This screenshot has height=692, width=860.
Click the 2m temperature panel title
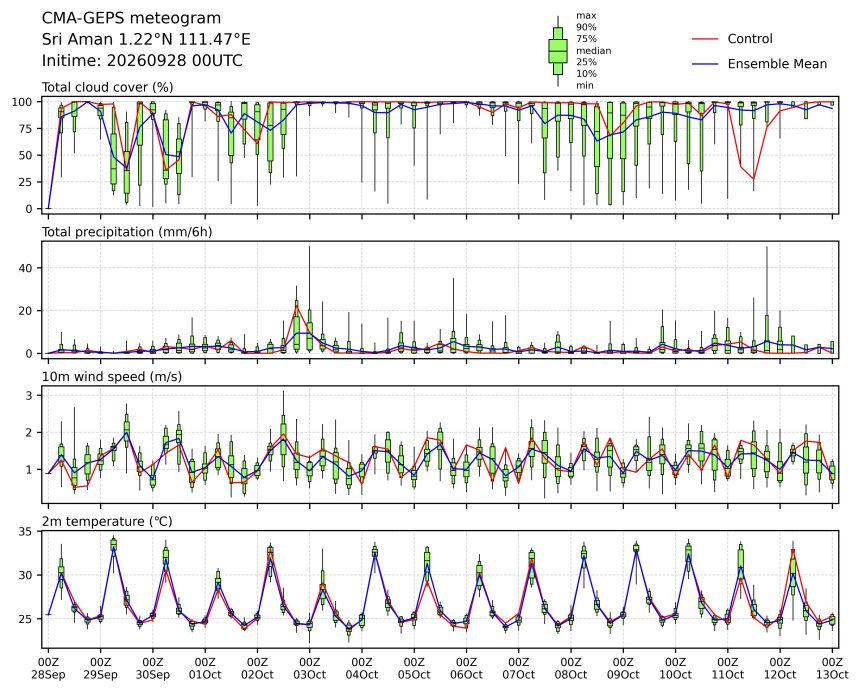click(x=107, y=521)
